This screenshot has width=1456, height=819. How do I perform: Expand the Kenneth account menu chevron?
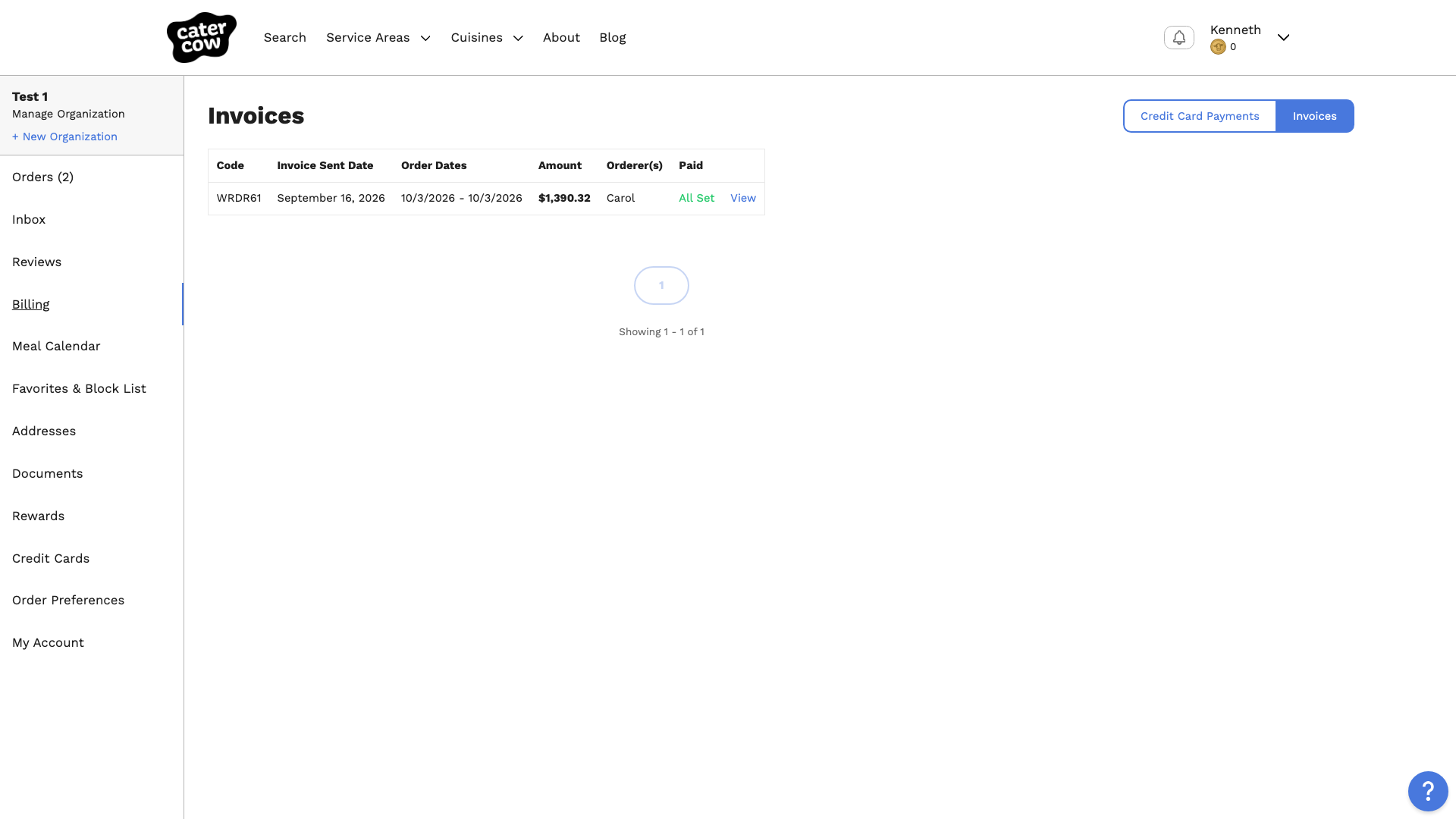(1283, 37)
